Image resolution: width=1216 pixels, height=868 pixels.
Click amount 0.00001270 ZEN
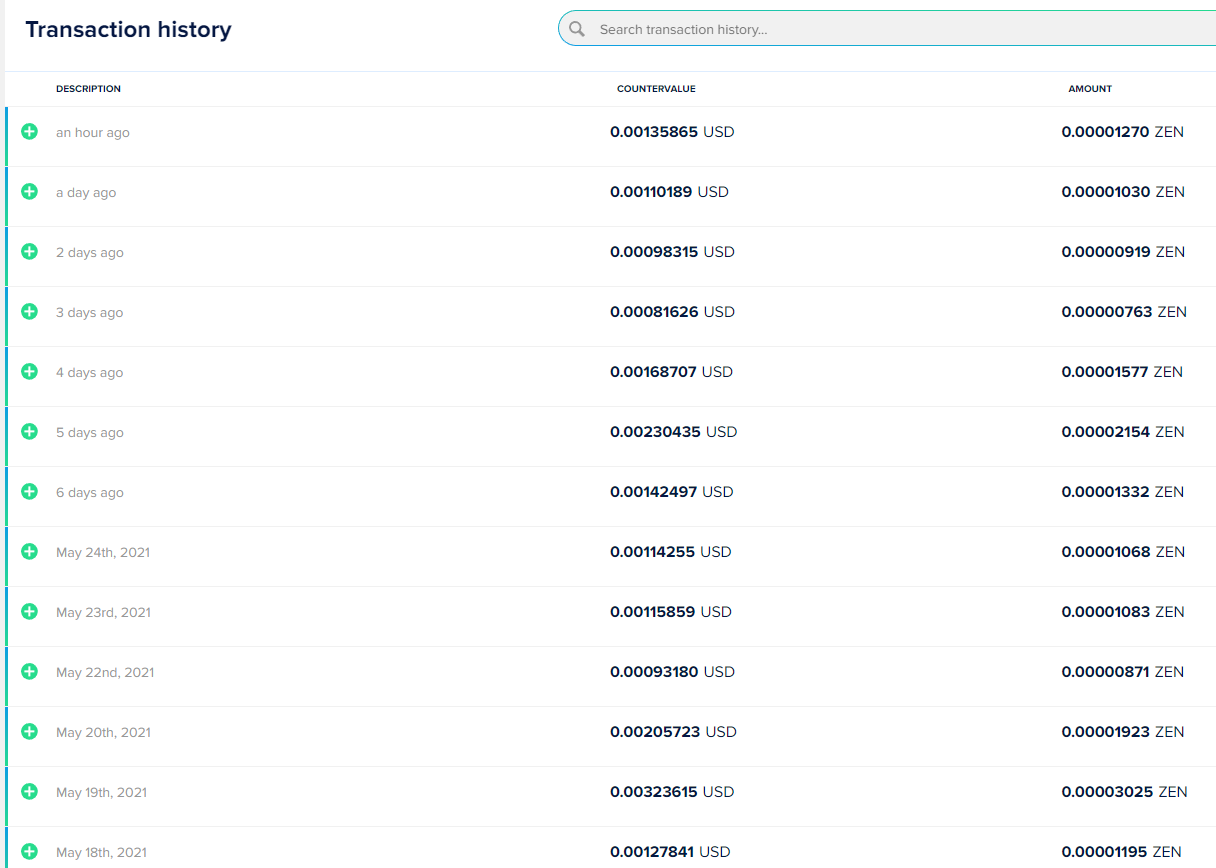coord(1122,131)
